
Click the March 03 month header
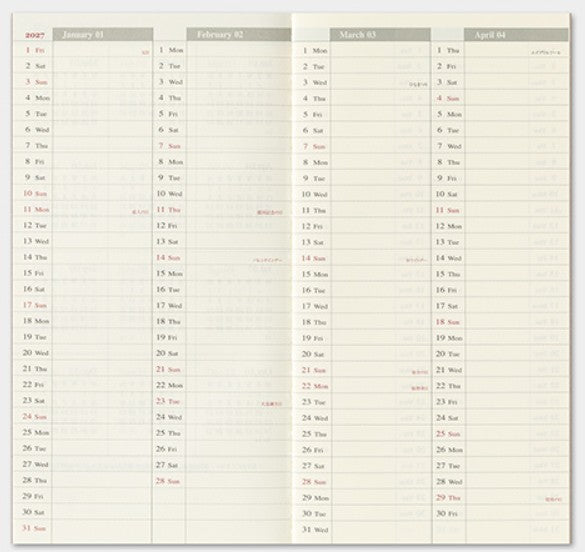380,35
